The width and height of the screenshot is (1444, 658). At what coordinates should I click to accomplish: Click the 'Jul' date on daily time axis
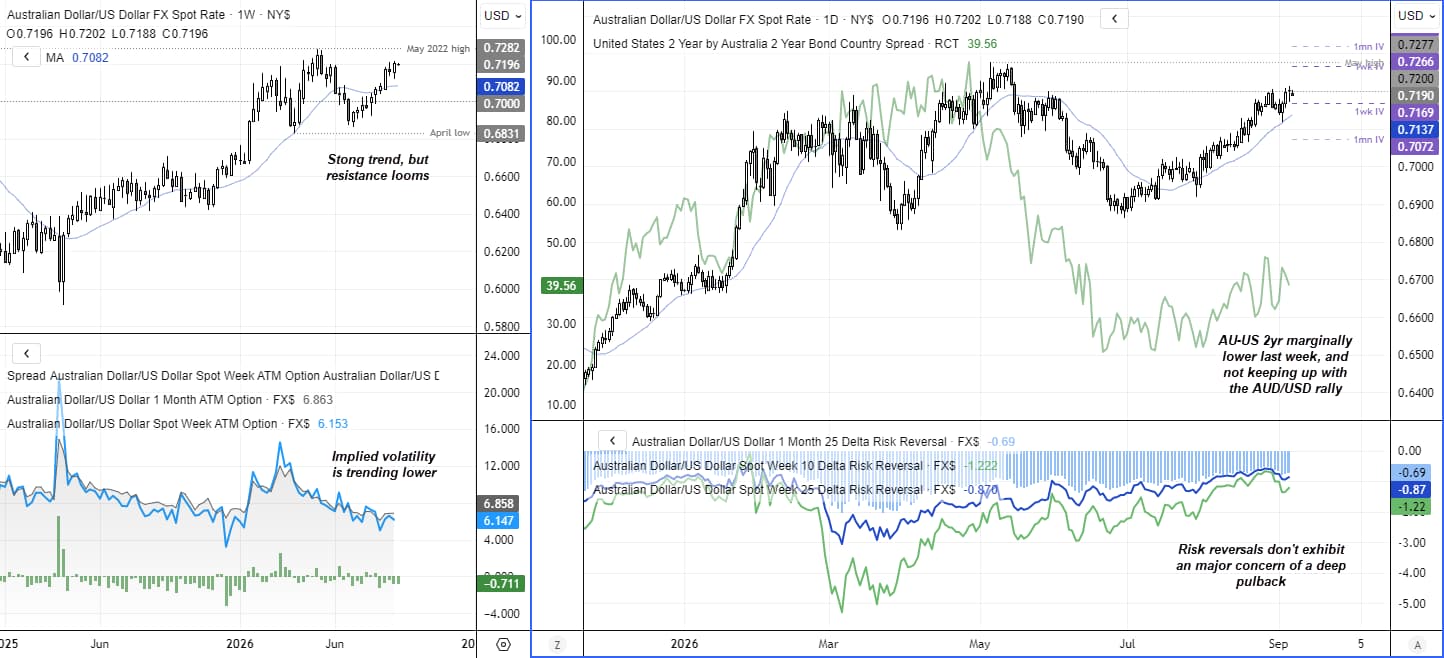[1127, 644]
